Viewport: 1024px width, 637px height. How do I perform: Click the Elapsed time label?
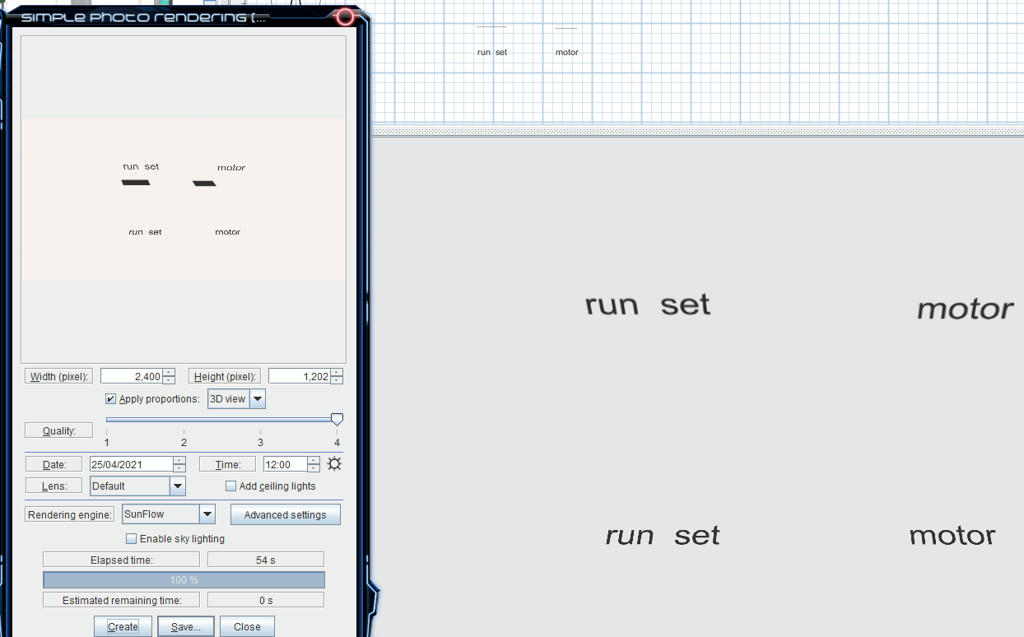tap(121, 560)
